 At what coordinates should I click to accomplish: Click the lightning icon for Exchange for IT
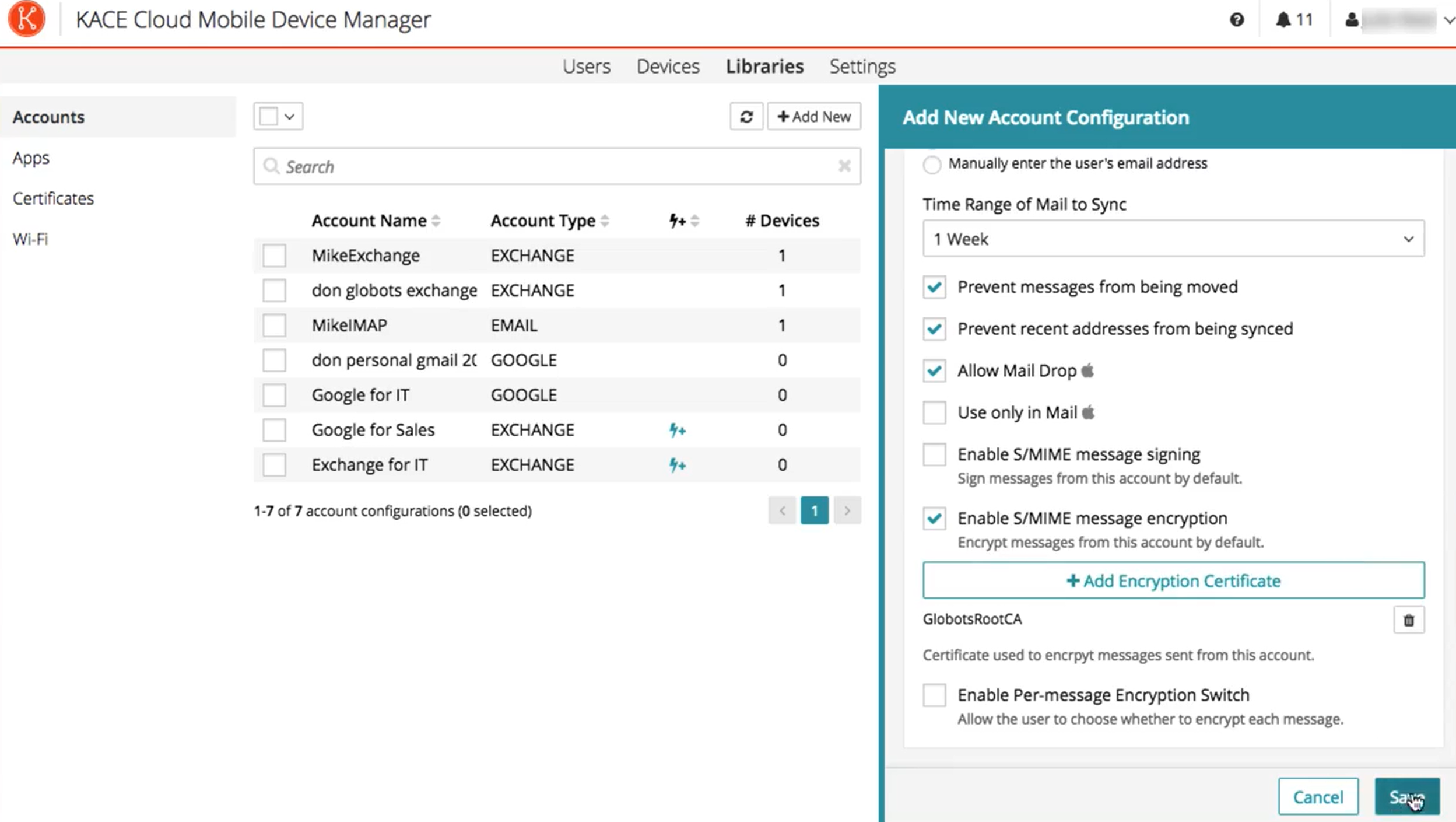[677, 465]
